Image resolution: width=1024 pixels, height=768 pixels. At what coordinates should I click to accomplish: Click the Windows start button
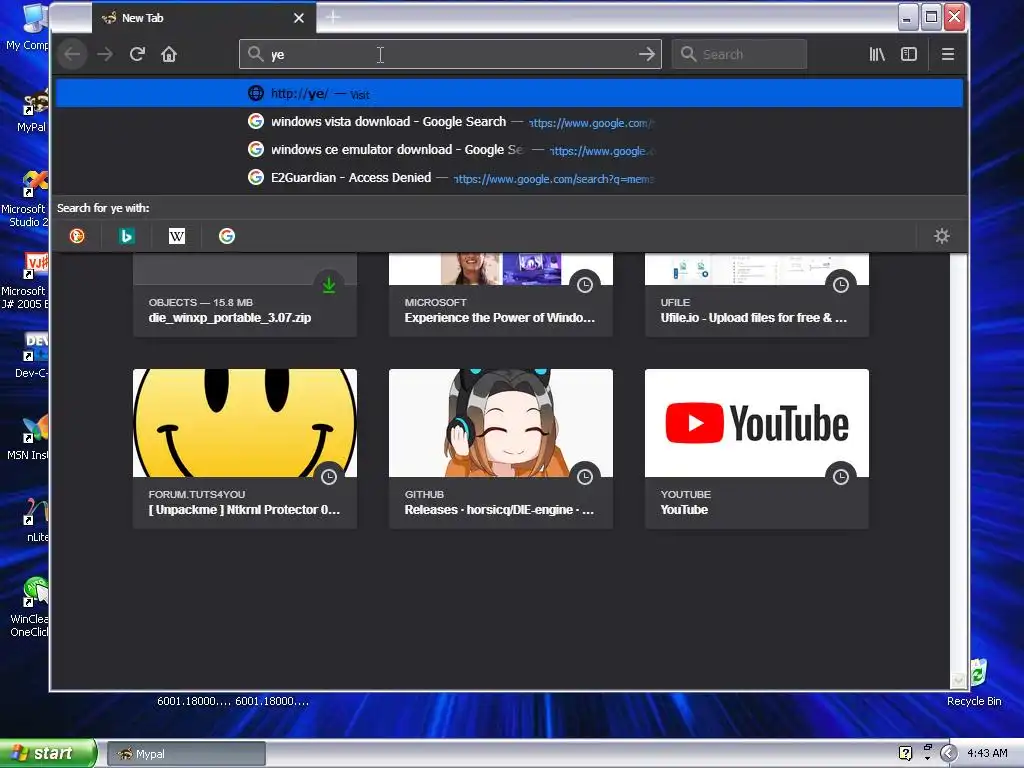click(47, 753)
